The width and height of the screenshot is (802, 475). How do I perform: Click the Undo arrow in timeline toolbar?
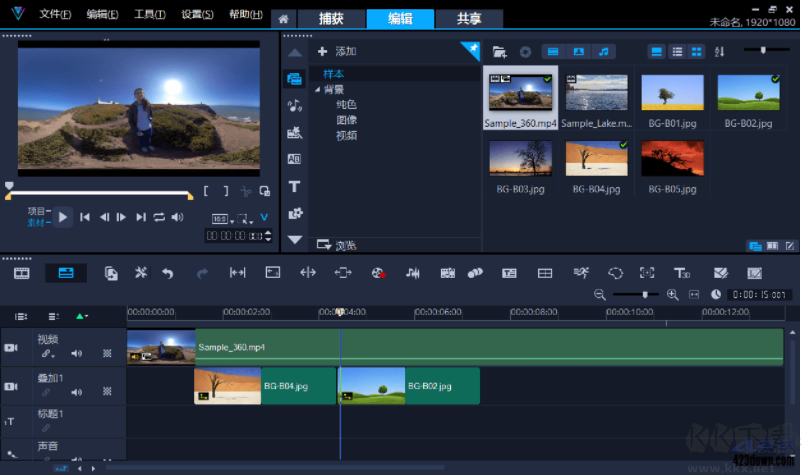pos(168,272)
